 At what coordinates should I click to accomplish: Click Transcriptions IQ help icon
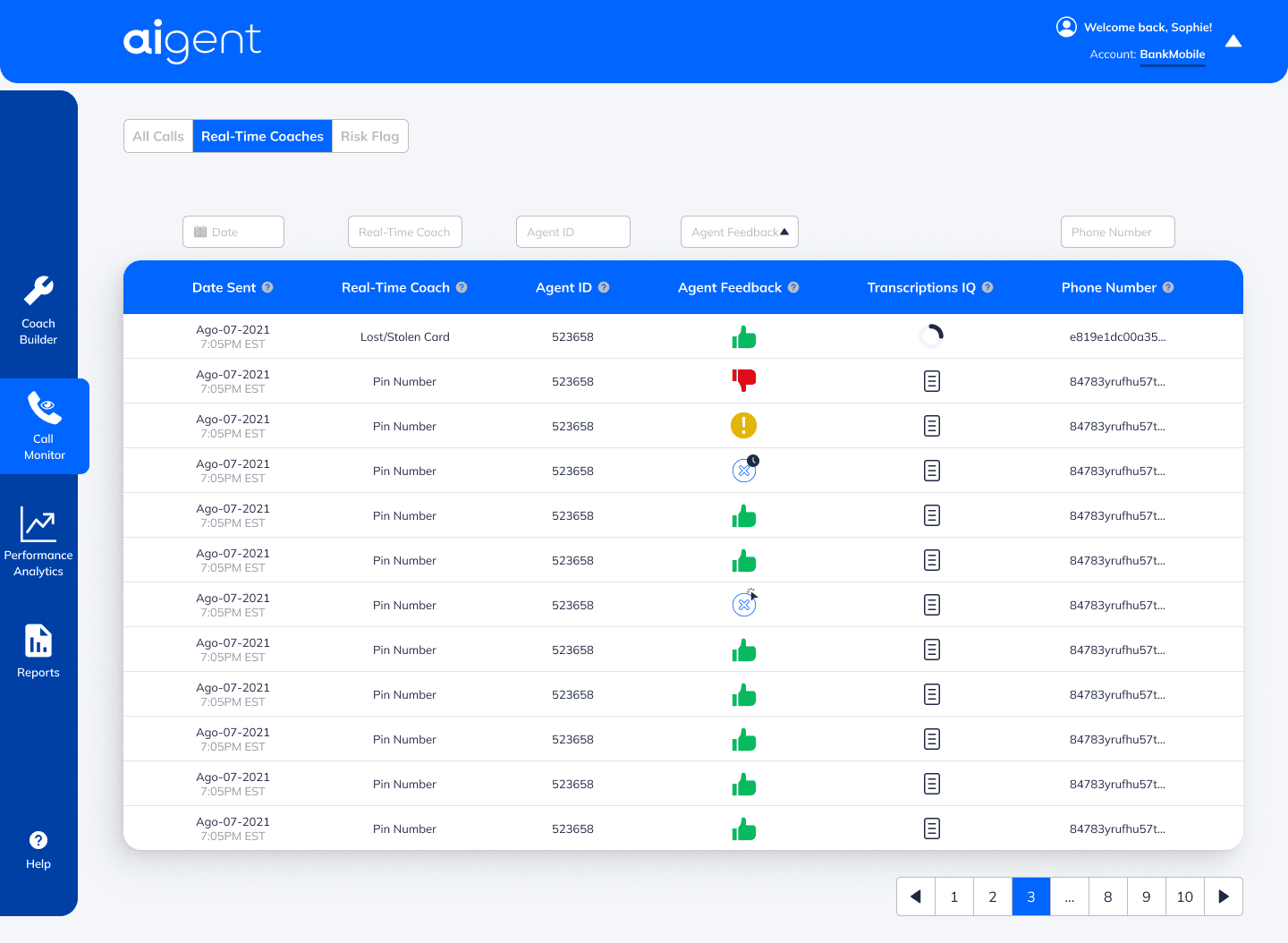coord(987,287)
